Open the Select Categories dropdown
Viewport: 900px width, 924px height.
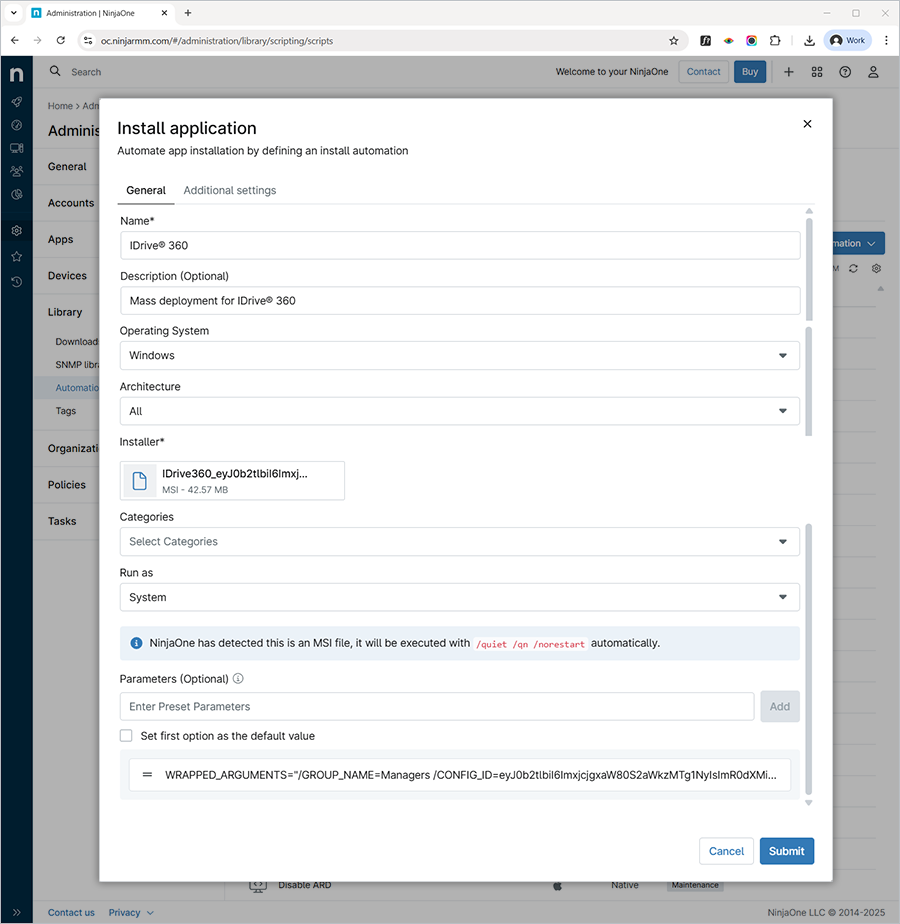tap(460, 542)
